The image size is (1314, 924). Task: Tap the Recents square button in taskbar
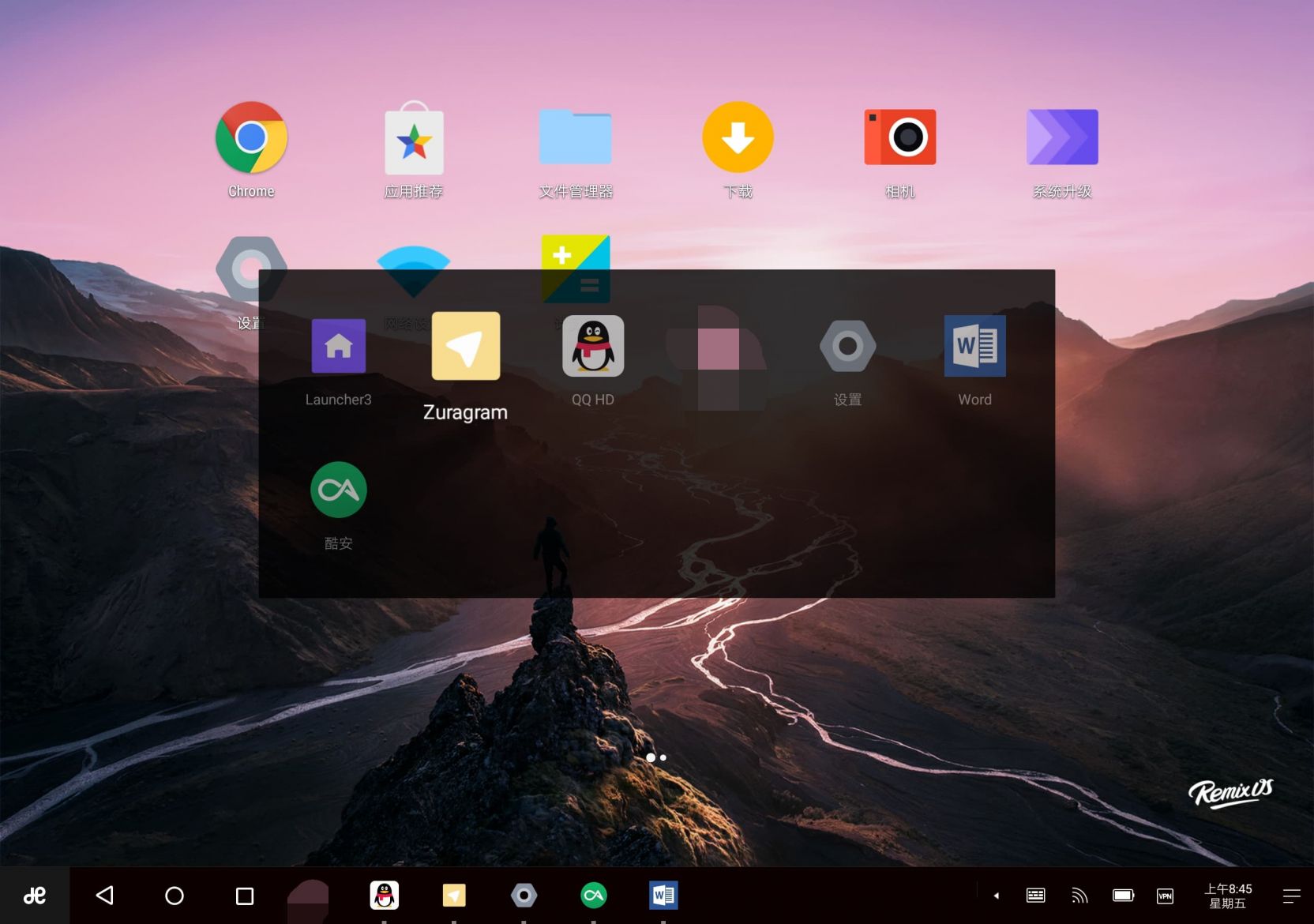pyautogui.click(x=245, y=896)
